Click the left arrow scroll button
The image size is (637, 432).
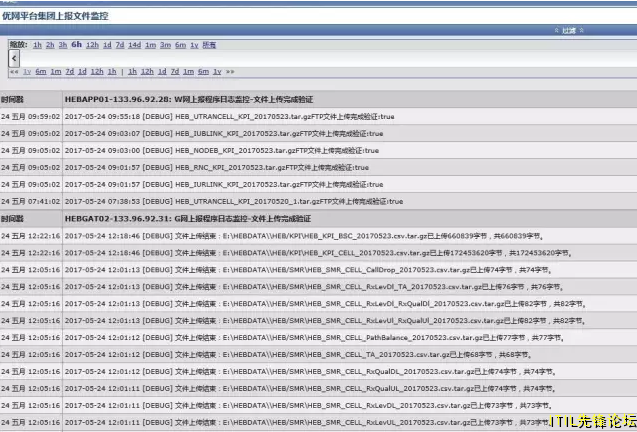tap(14, 59)
